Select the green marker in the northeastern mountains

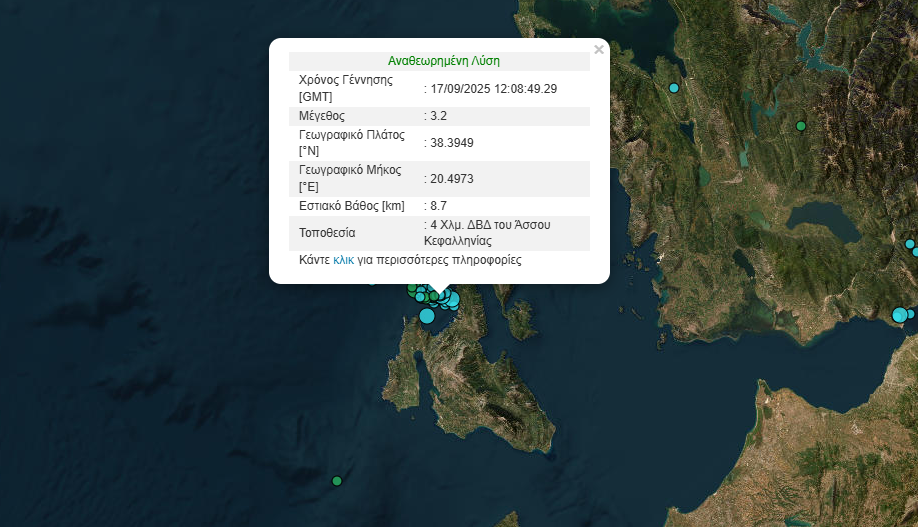pyautogui.click(x=801, y=126)
